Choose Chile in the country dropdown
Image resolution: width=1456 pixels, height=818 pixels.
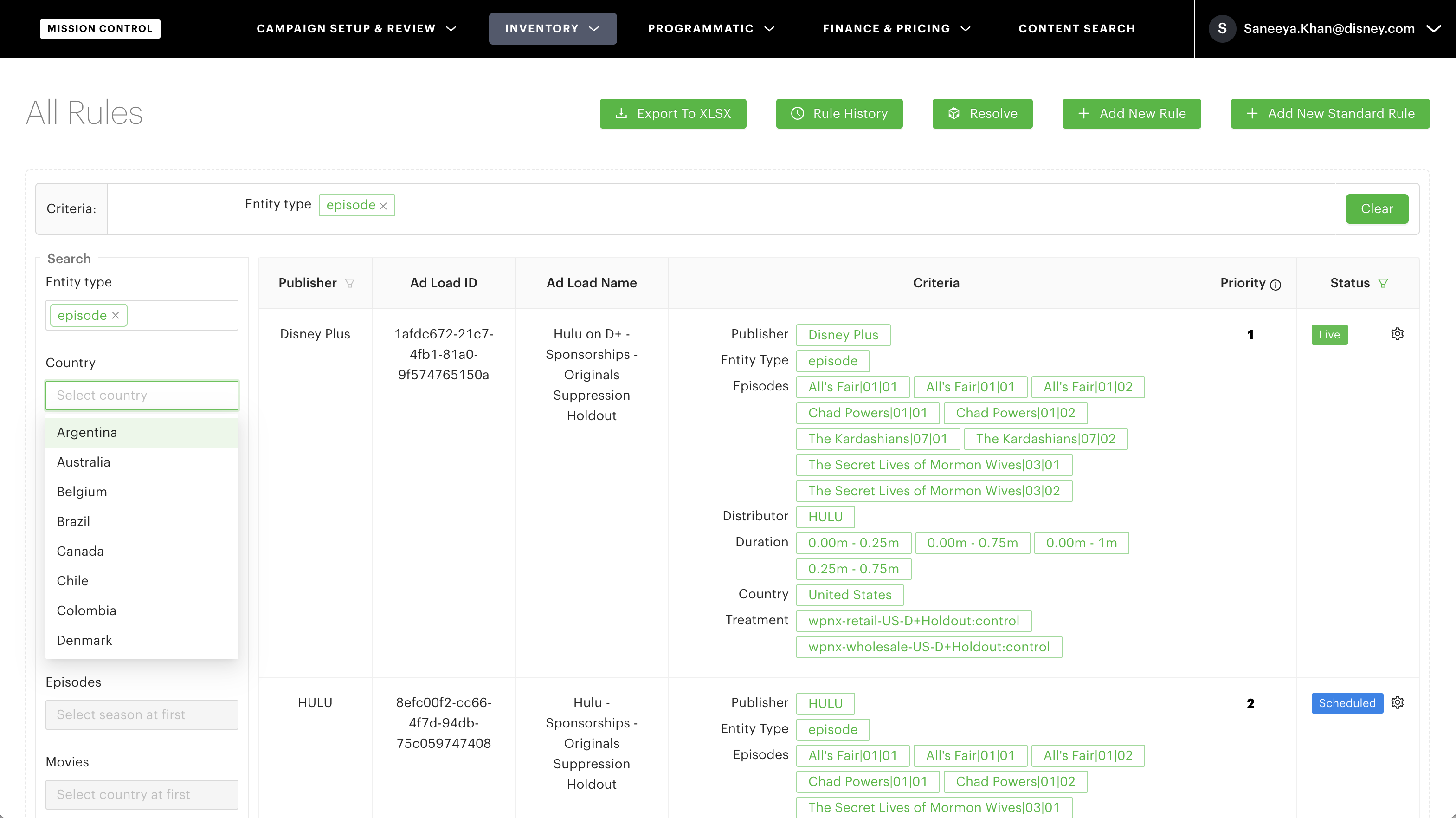[142, 581]
